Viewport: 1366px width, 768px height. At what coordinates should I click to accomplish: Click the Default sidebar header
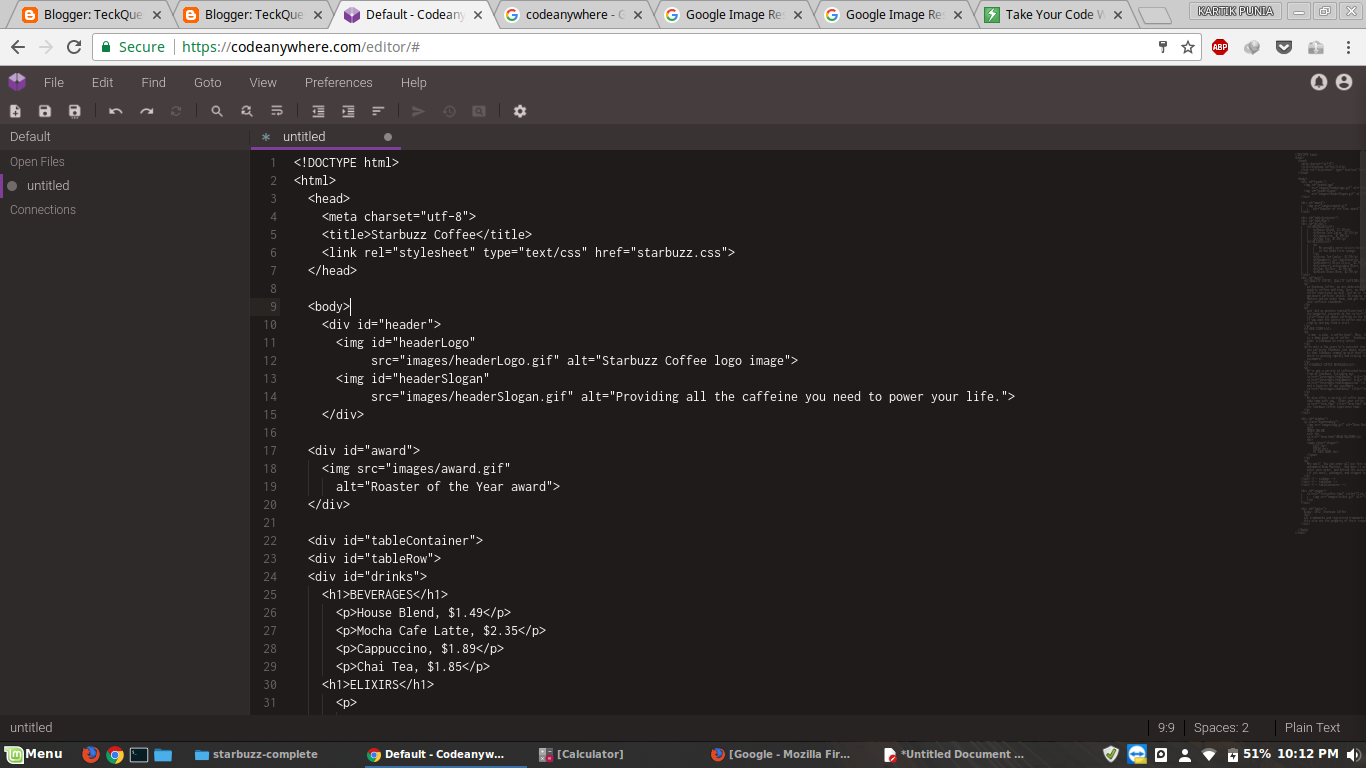click(x=30, y=137)
